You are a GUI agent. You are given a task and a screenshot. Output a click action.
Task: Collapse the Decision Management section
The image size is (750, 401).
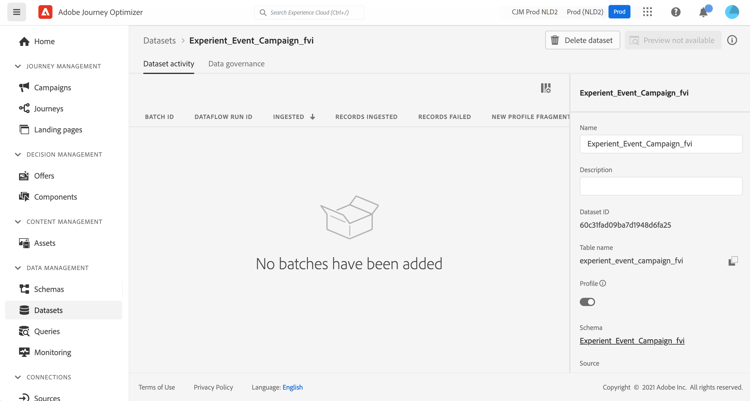18,154
